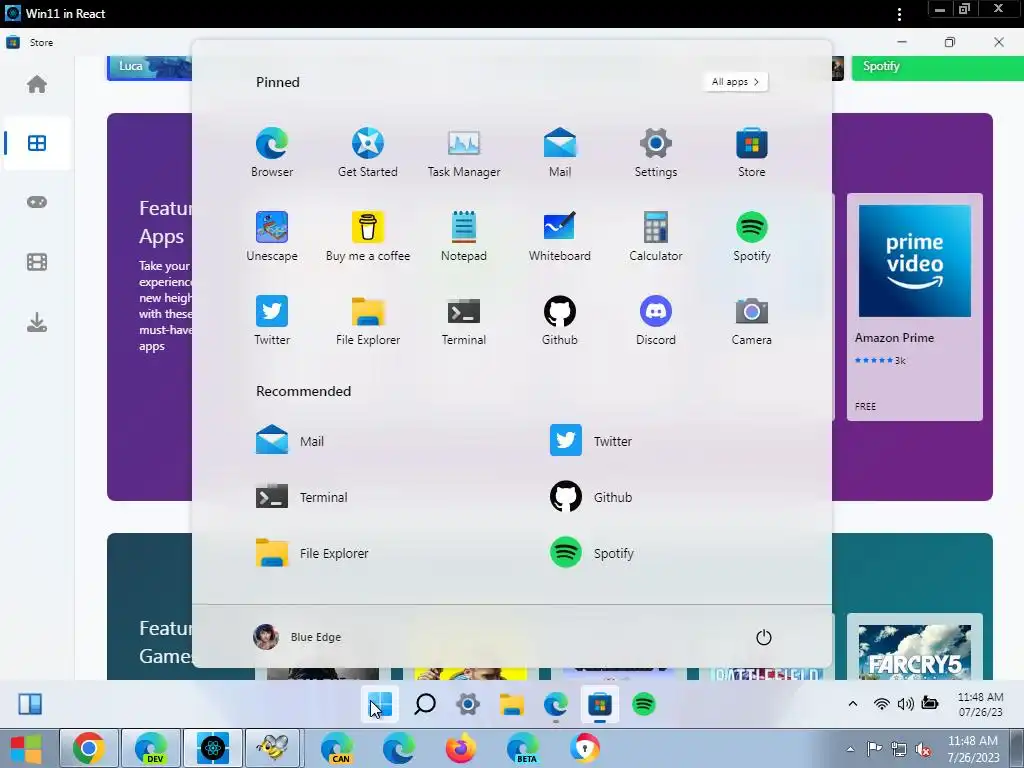Go to Store home tab
This screenshot has width=1024, height=768.
pos(37,84)
